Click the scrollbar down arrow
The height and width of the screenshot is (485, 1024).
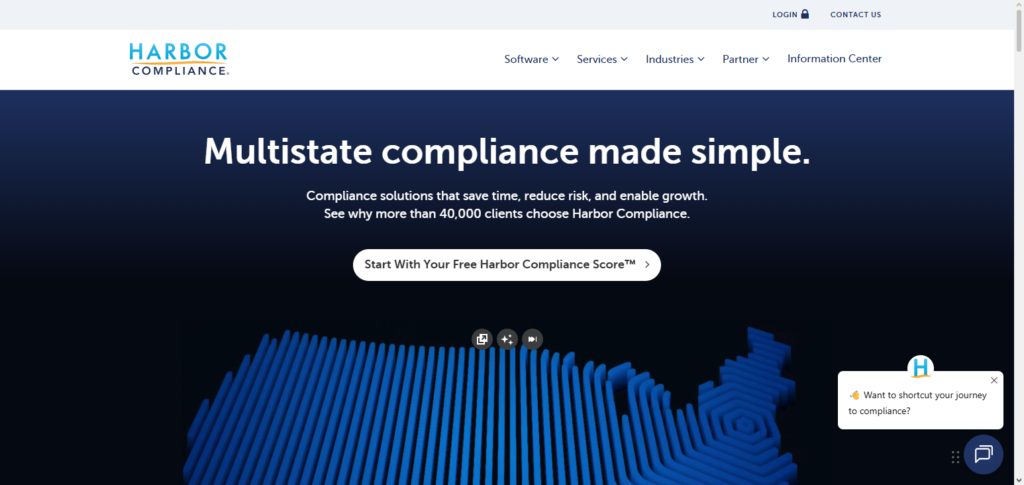click(x=1017, y=478)
